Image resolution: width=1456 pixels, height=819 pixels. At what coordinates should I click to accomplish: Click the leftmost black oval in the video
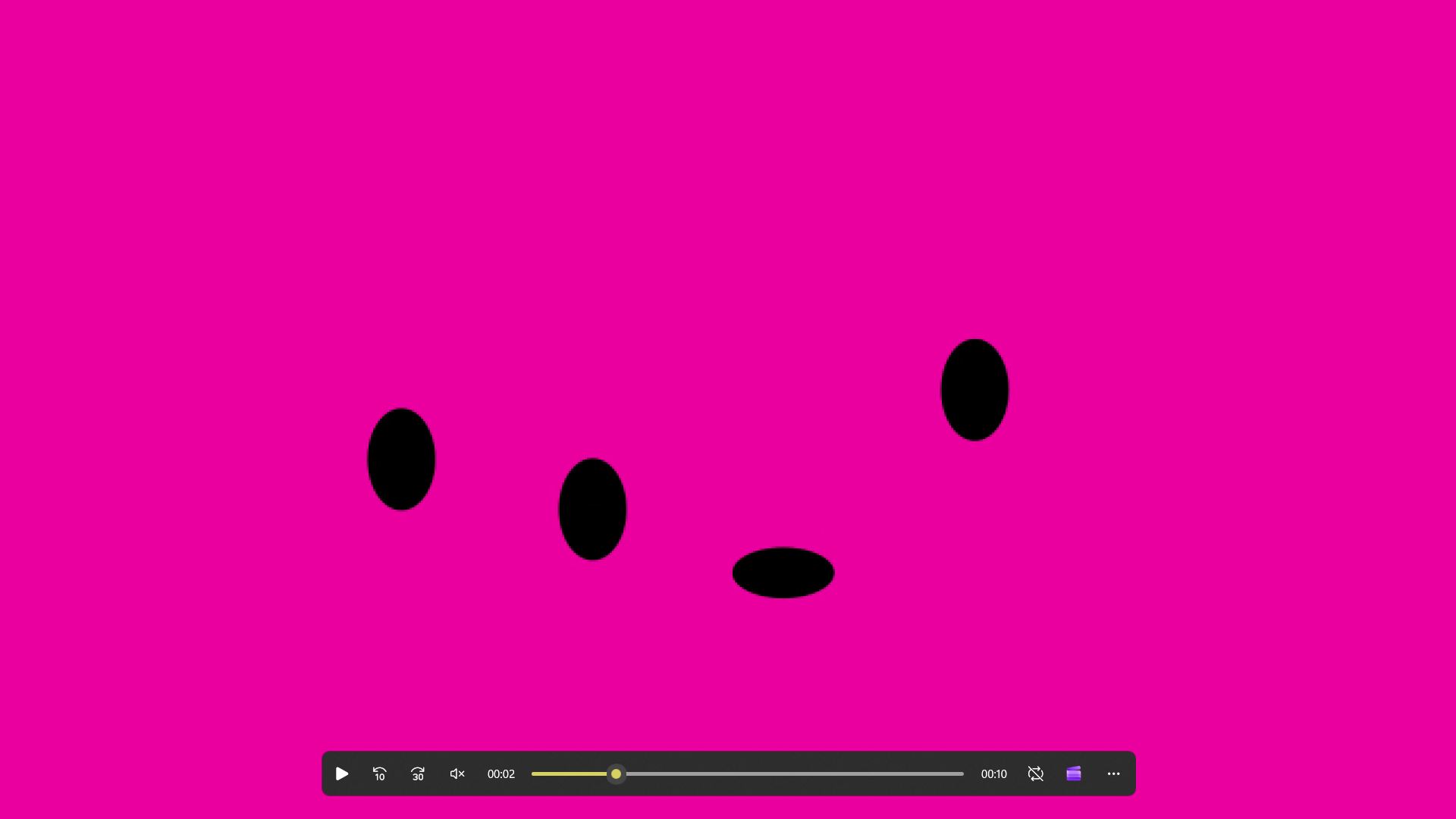click(401, 459)
